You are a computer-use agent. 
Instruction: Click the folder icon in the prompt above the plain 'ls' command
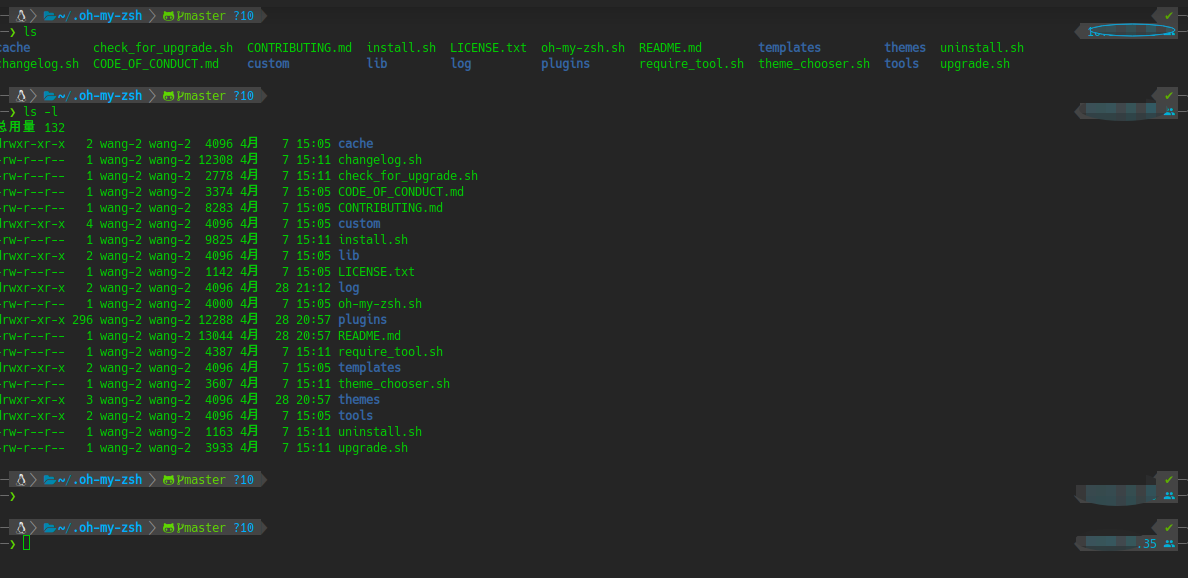pyautogui.click(x=50, y=15)
